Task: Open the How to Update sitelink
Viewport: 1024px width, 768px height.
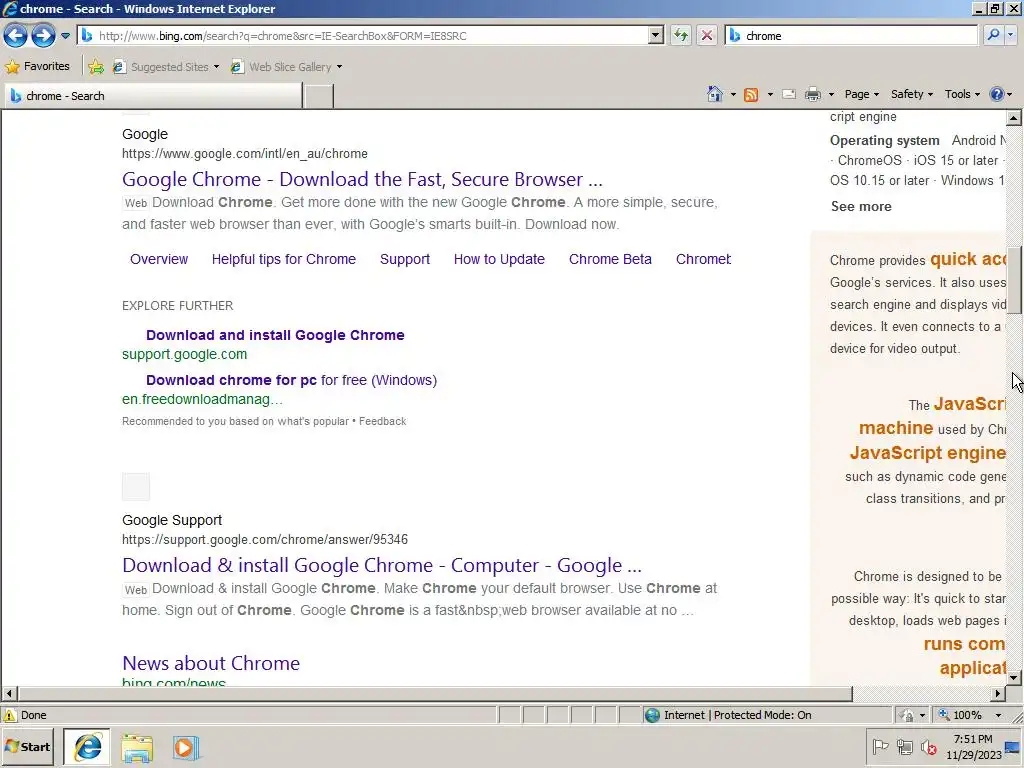Action: [499, 259]
